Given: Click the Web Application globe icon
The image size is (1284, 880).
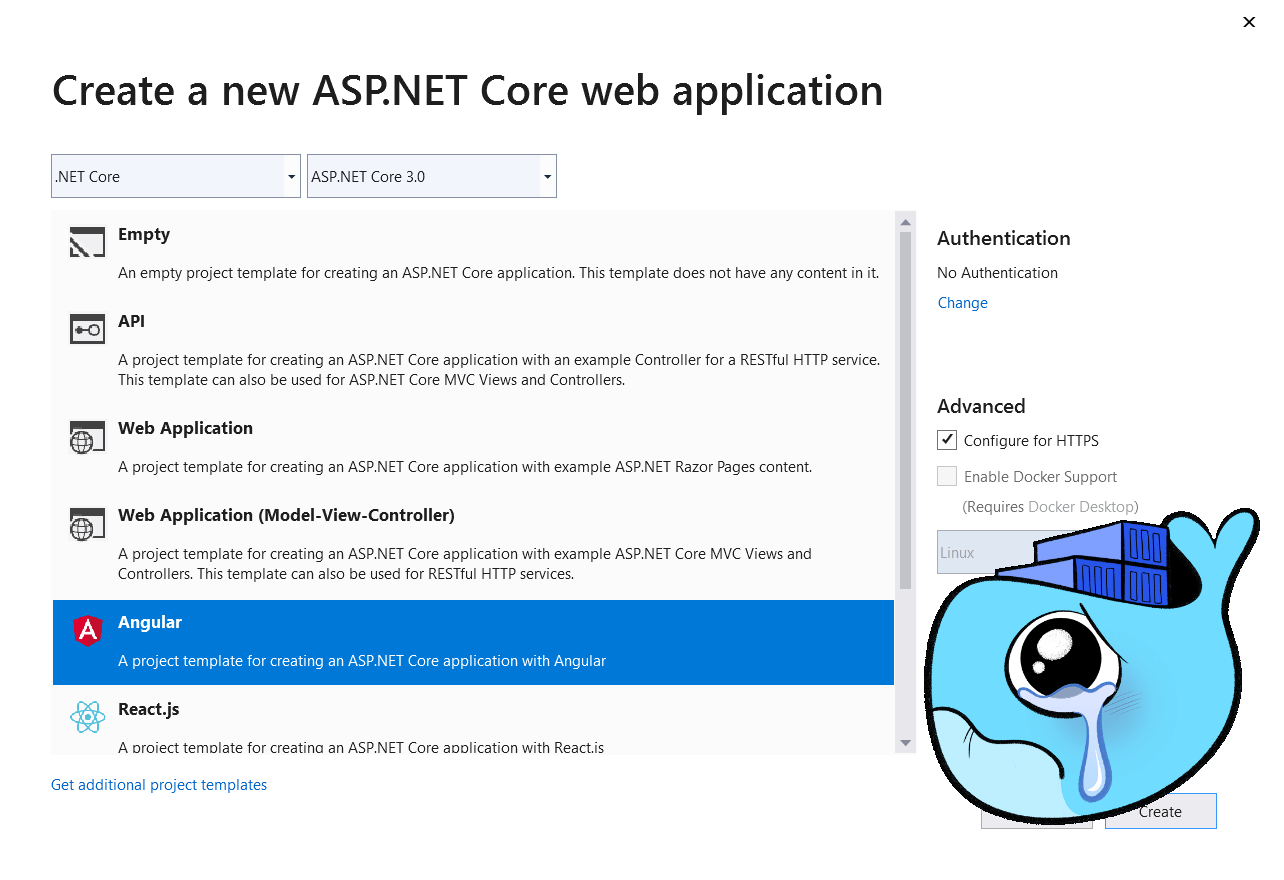Looking at the screenshot, I should coord(87,436).
